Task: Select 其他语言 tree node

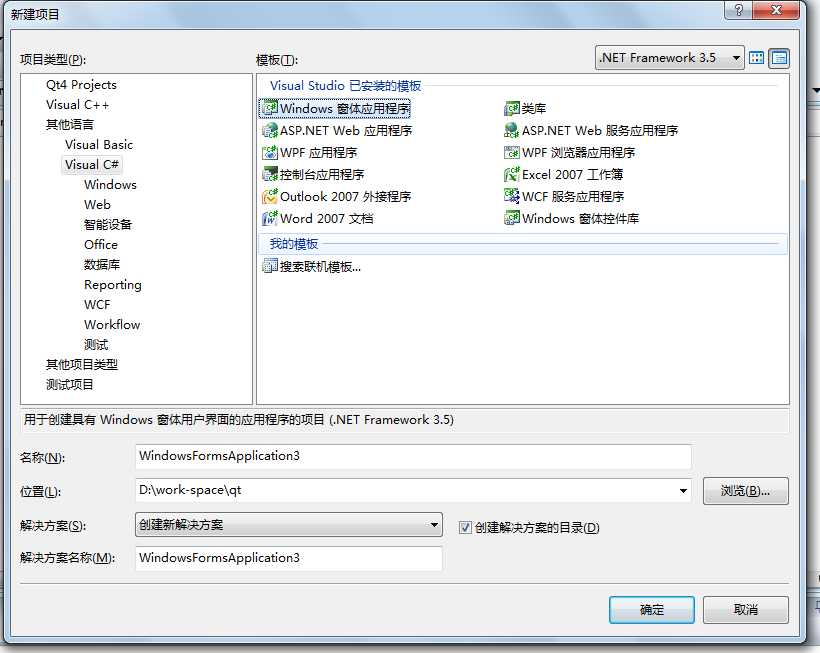Action: 70,124
